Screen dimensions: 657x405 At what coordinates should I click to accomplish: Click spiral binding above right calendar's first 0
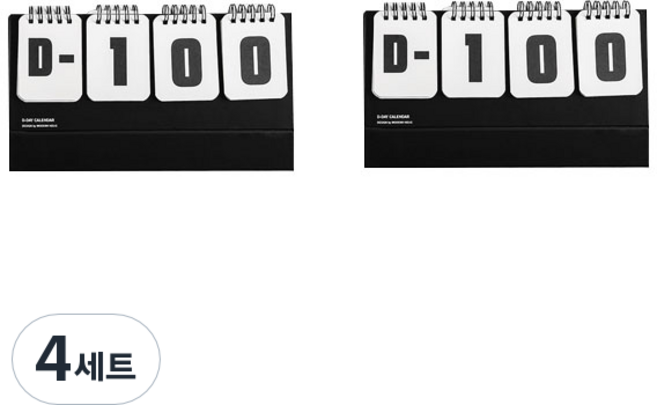point(539,10)
